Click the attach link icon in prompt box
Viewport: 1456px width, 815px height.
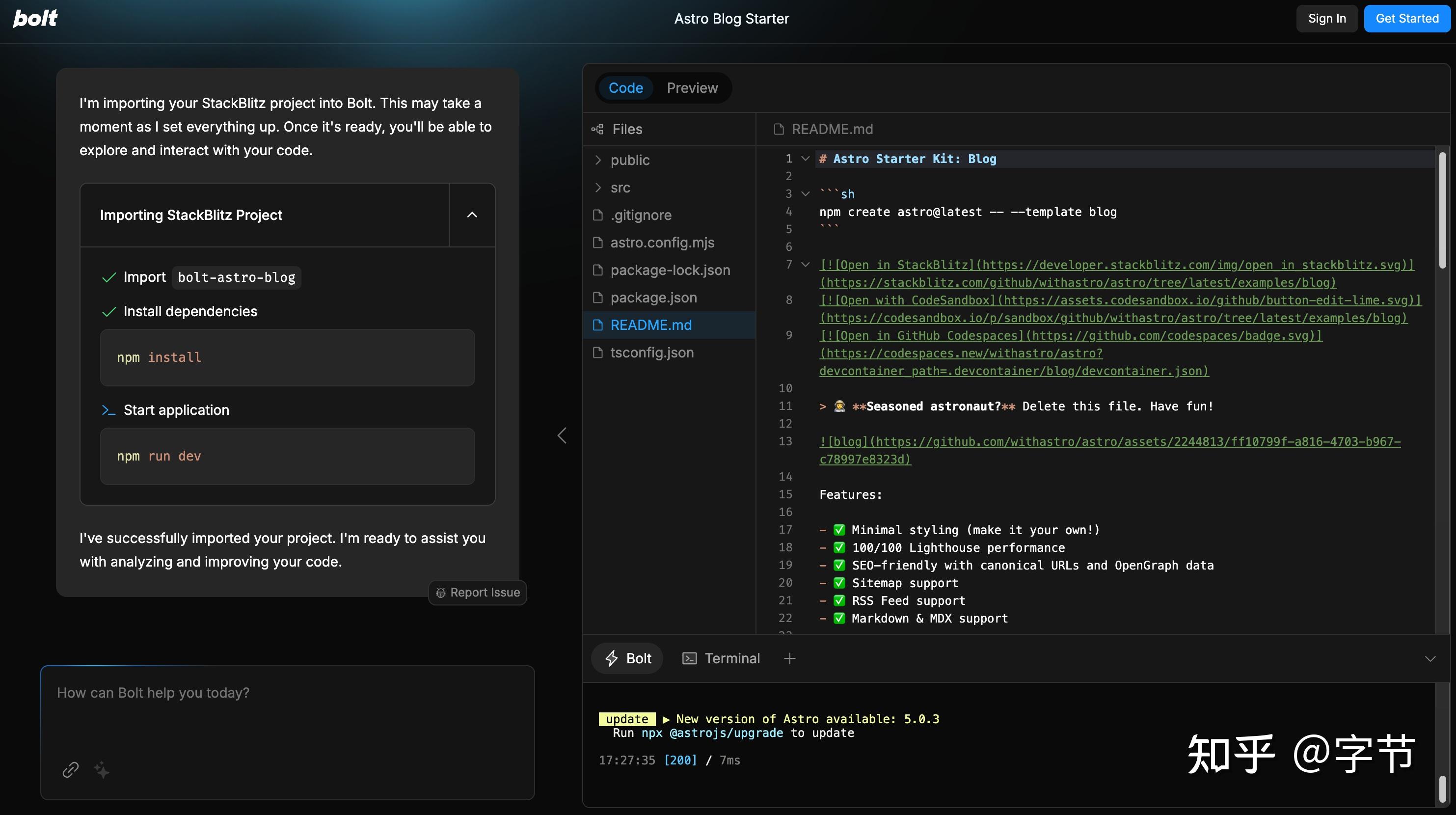click(70, 769)
